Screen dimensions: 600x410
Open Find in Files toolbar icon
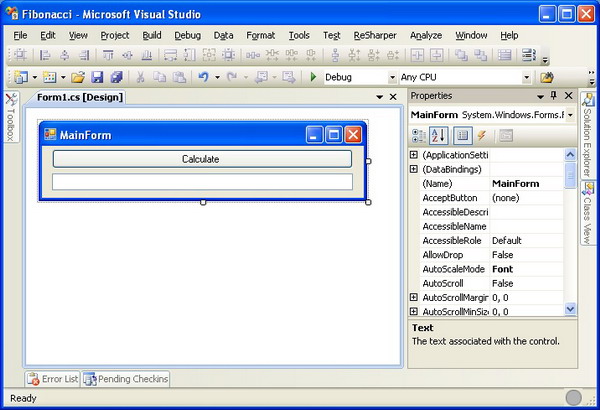click(547, 77)
